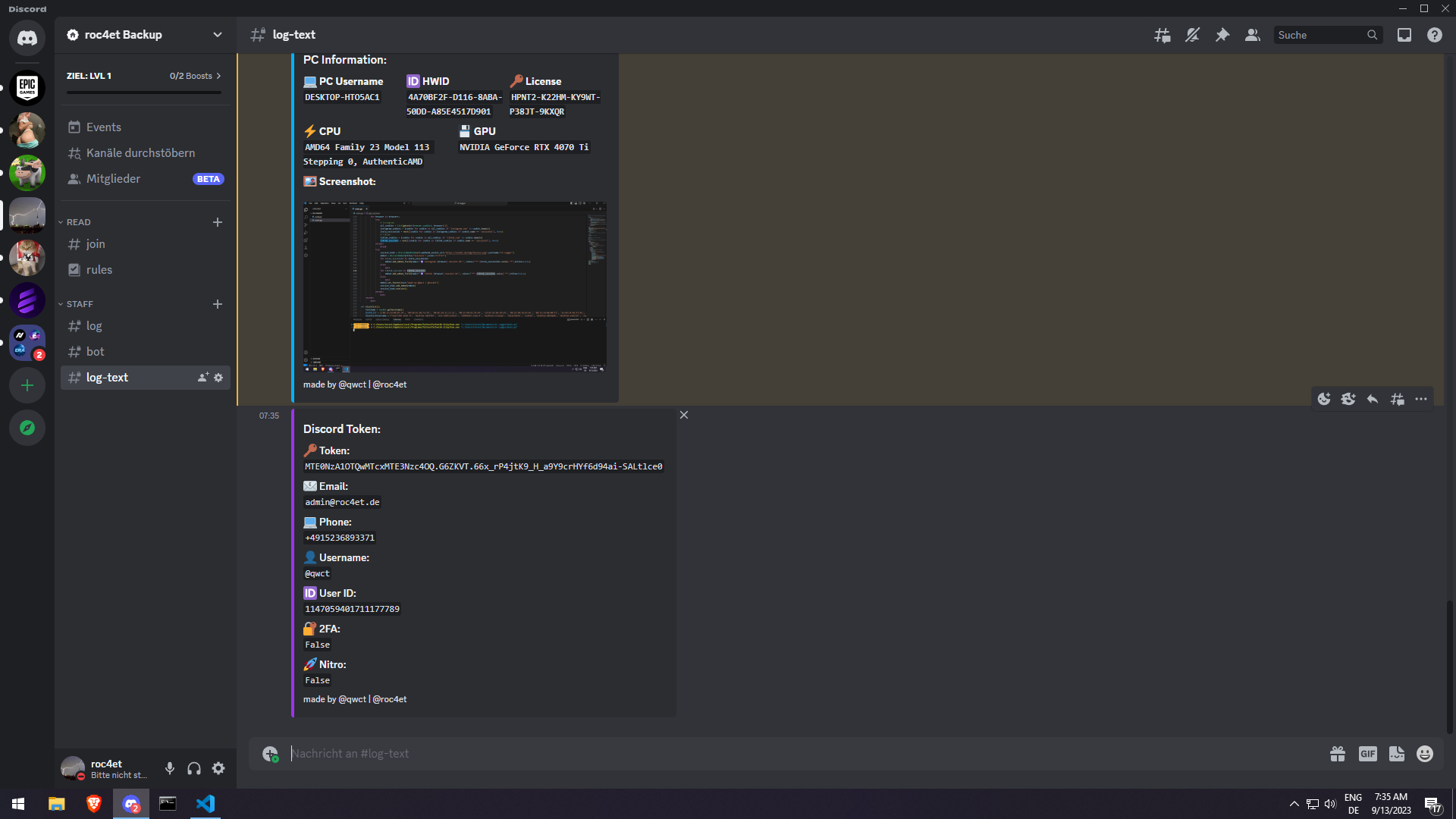Open Explore Discoverable Servers compass icon

[x=27, y=428]
